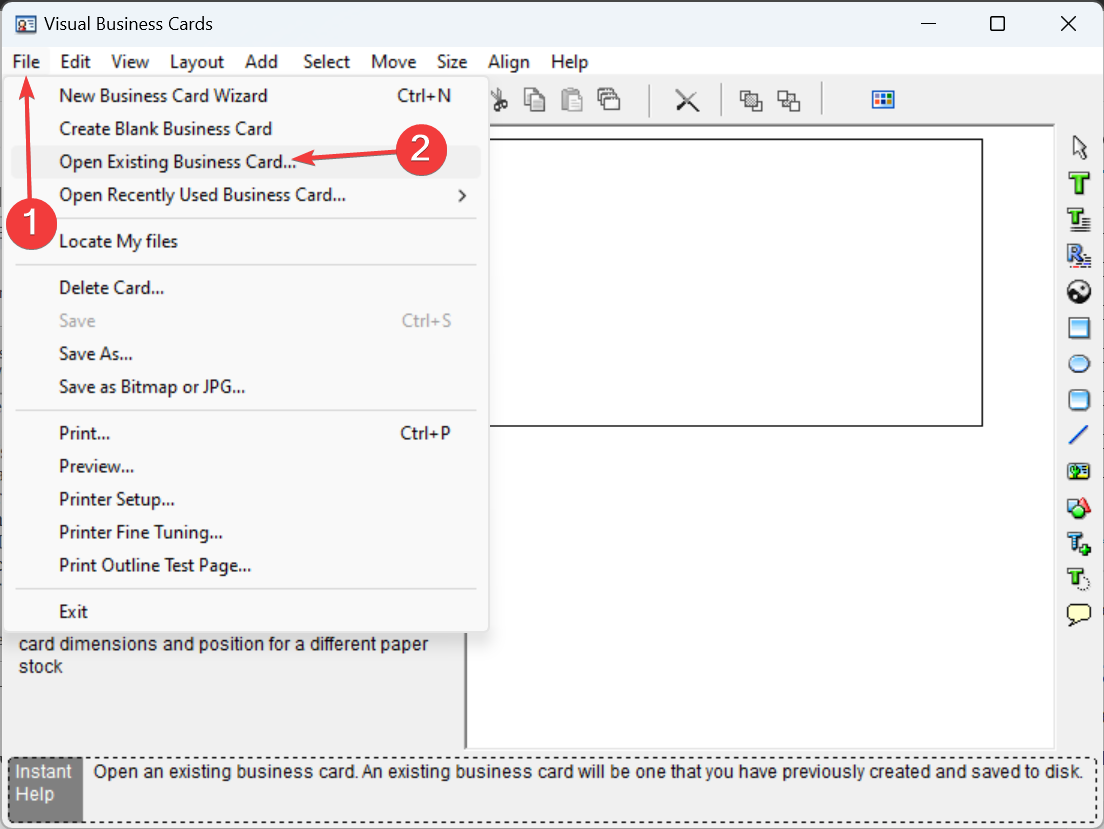1104x829 pixels.
Task: Choose Printer Fine Tuning... entry
Action: point(246,533)
